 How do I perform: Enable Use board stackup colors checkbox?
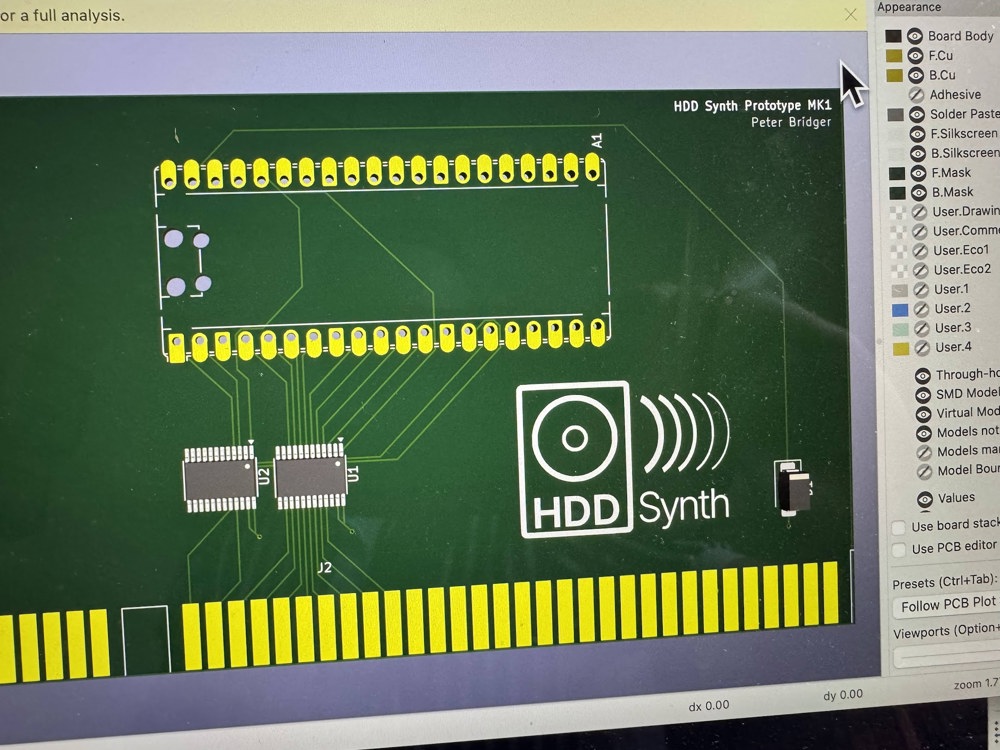tap(899, 527)
